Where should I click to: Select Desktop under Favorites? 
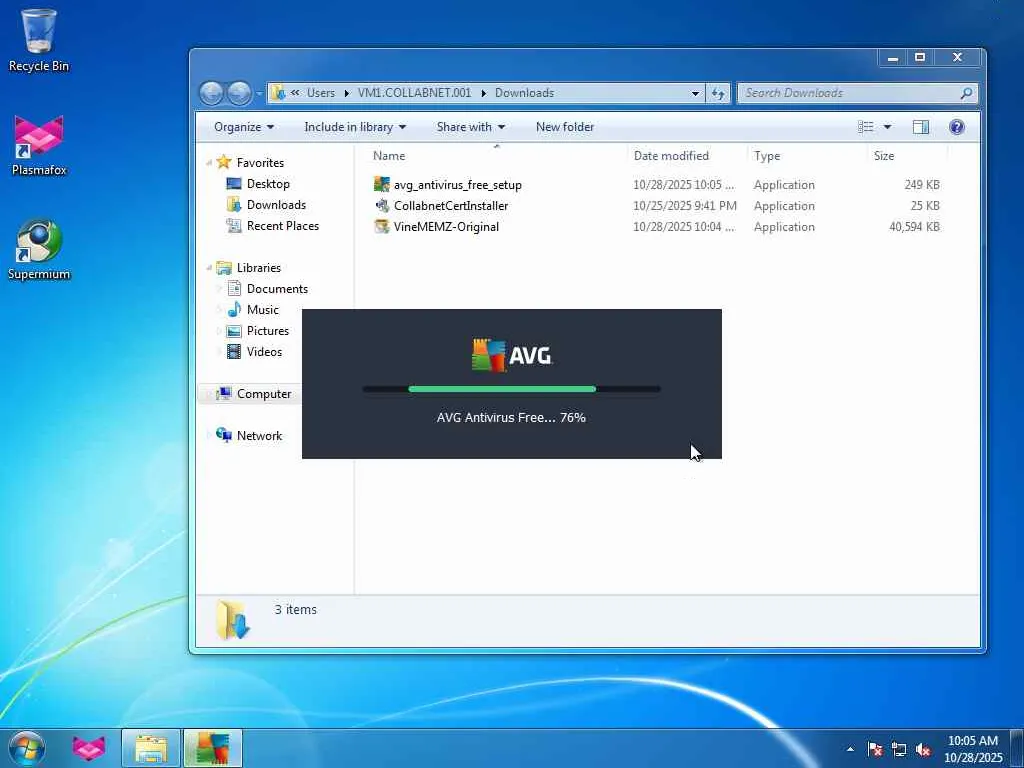268,184
